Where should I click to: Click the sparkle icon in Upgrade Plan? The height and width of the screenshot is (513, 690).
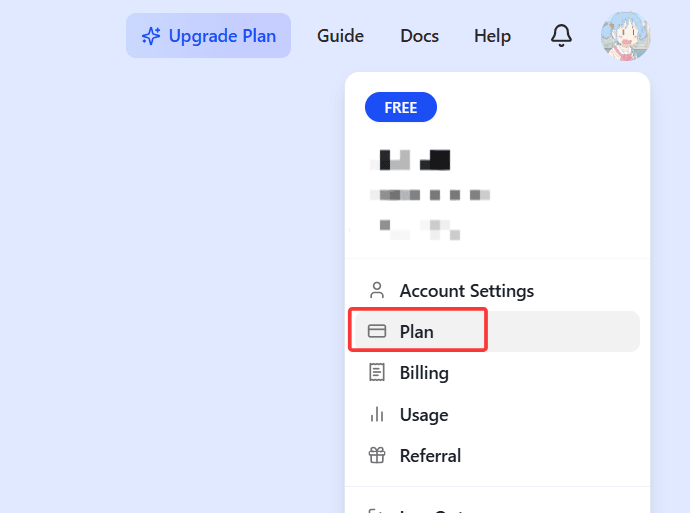click(151, 36)
